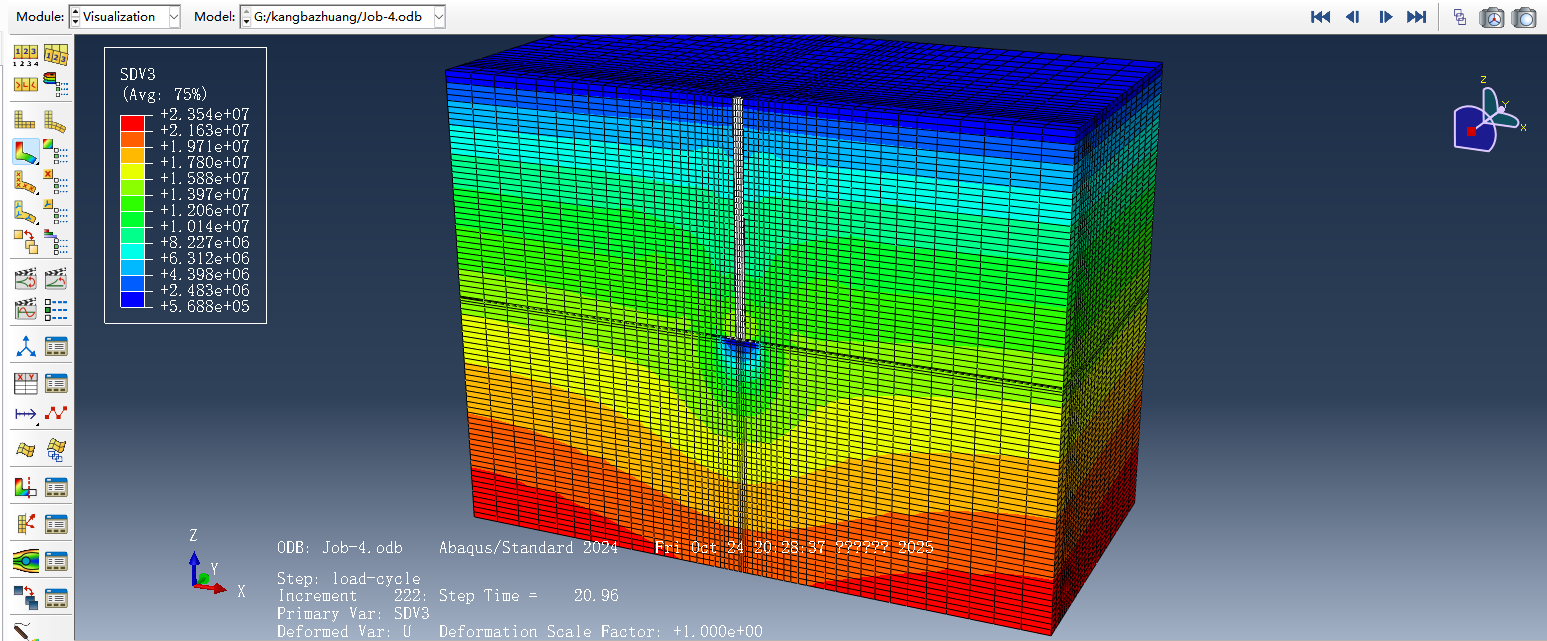
Task: Toggle Allow Multiple Plot States
Action: coord(25,242)
